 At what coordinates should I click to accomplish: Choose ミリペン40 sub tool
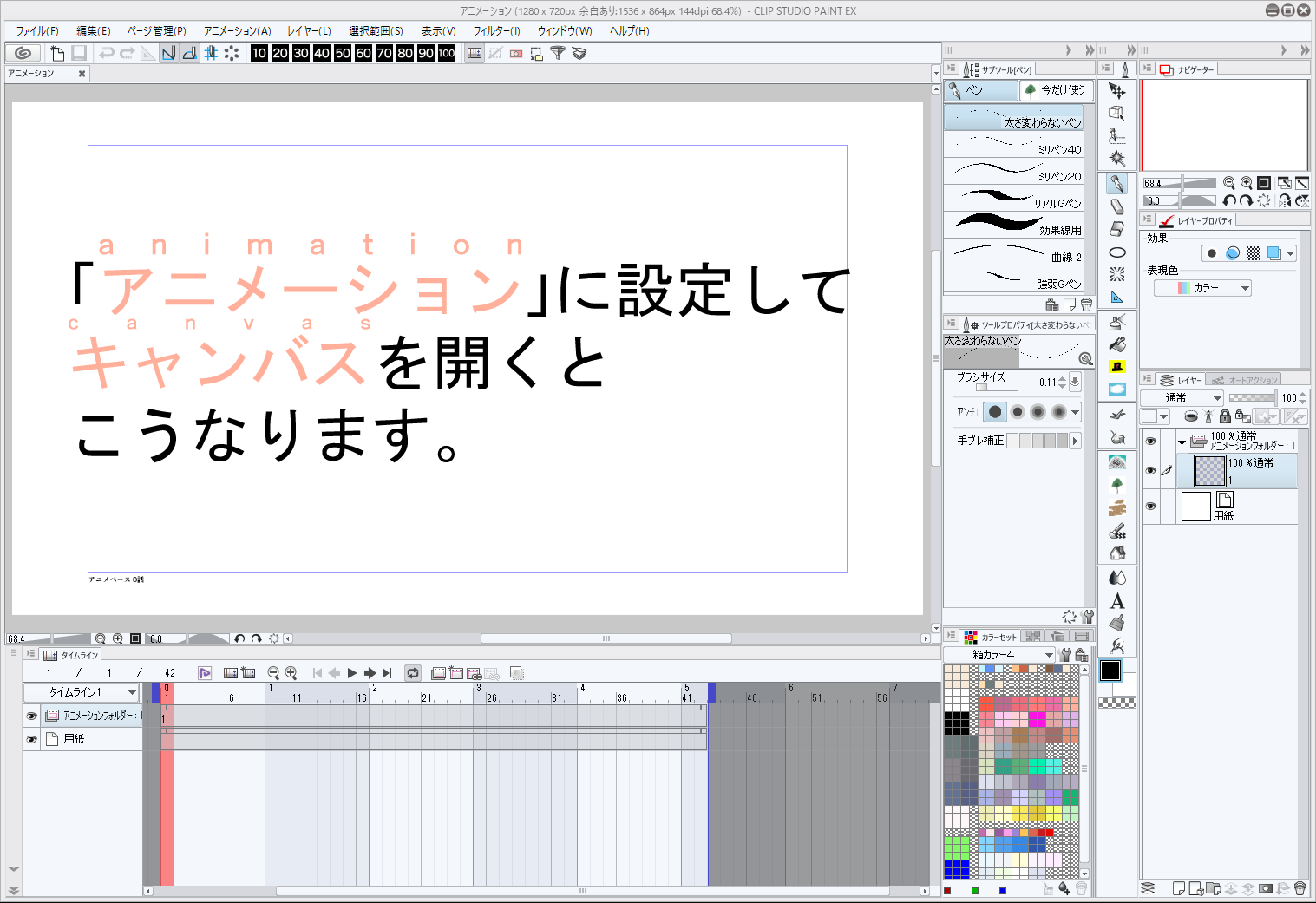click(x=1013, y=145)
